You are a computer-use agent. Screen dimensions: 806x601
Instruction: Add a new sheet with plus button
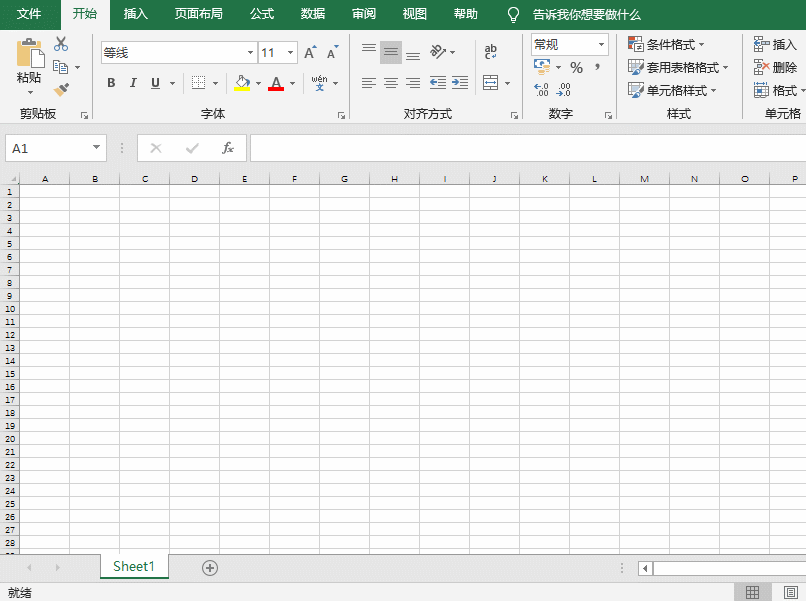tap(210, 568)
